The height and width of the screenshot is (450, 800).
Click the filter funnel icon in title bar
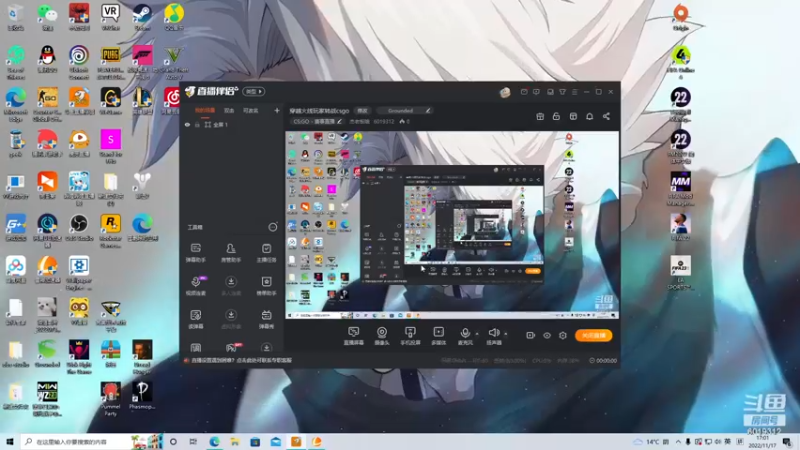562,92
